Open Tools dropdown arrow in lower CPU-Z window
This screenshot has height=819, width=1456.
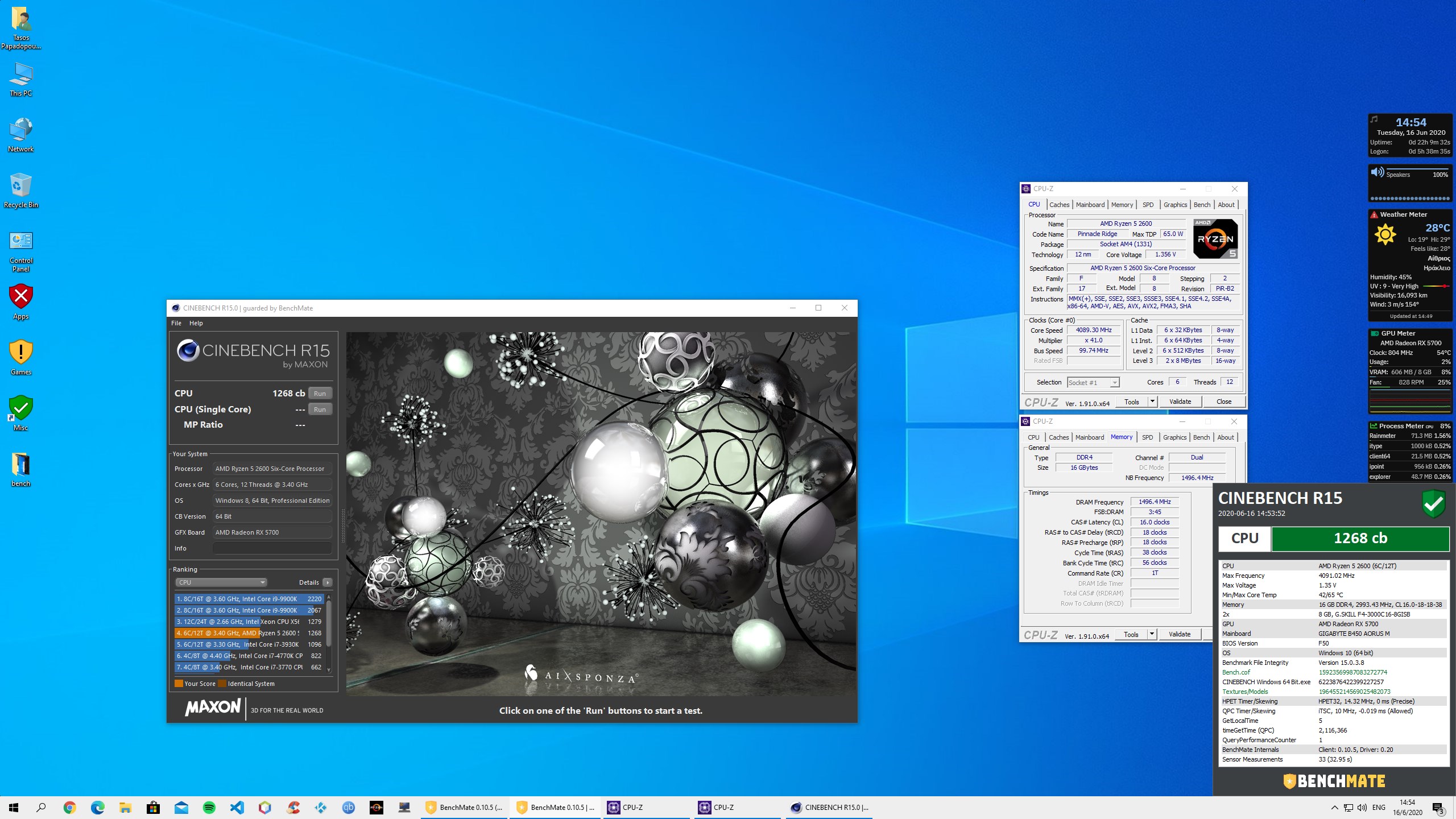(x=1152, y=634)
